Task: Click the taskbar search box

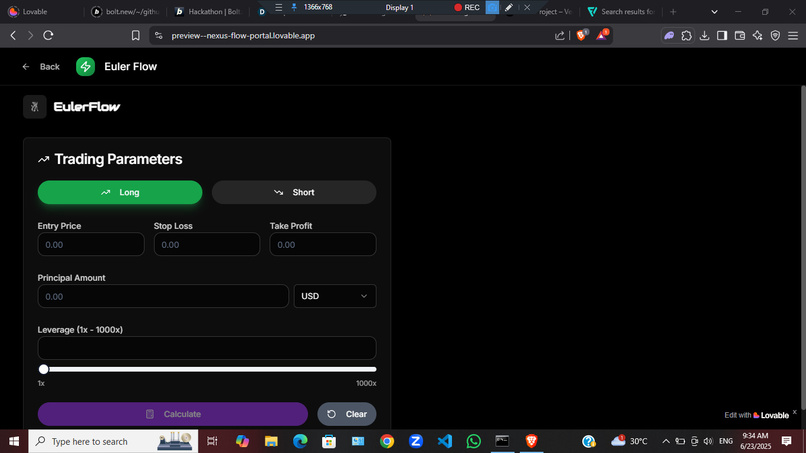Action: click(x=113, y=441)
